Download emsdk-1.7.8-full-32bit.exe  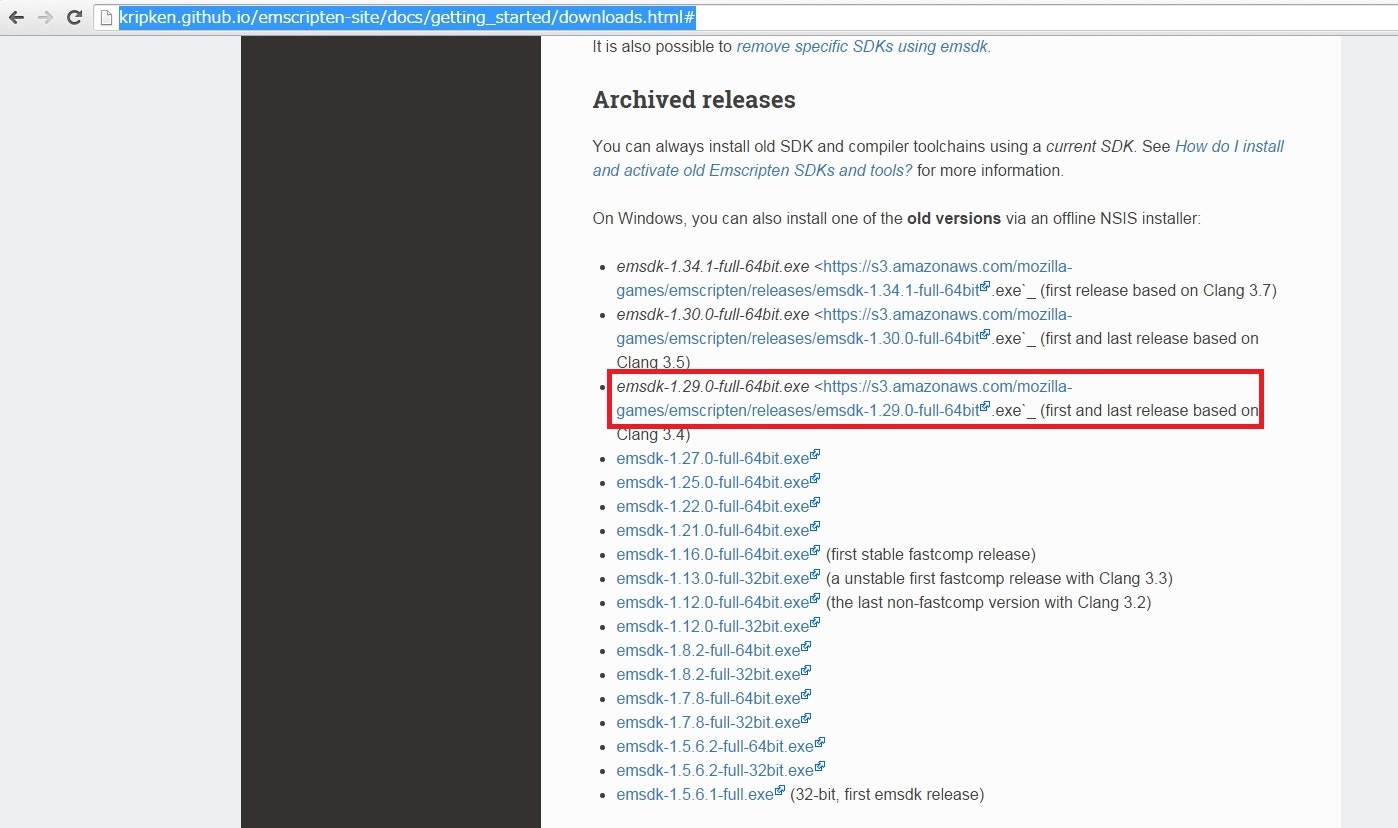708,722
